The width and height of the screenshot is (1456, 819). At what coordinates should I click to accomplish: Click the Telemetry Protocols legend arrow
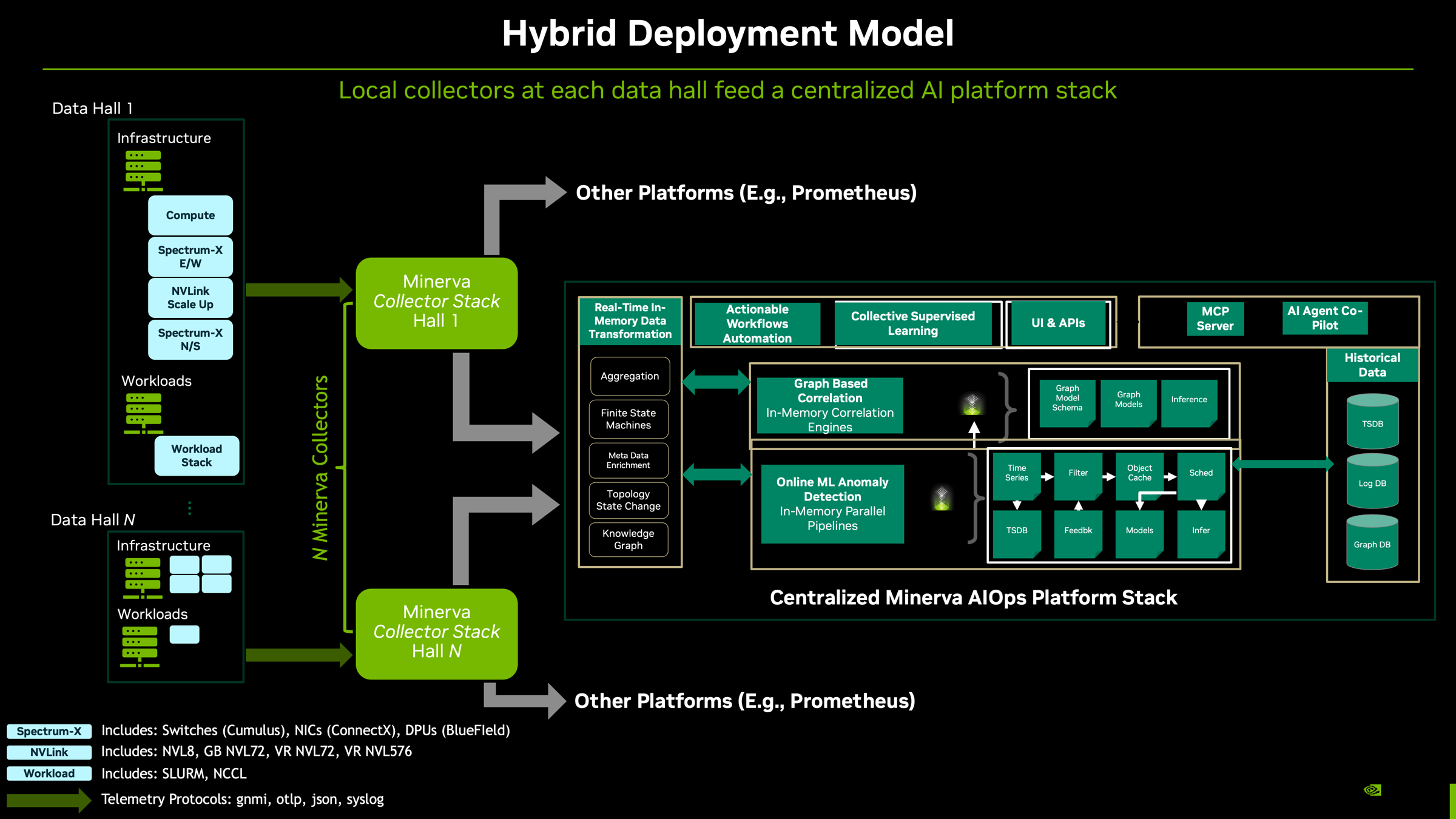(x=49, y=800)
